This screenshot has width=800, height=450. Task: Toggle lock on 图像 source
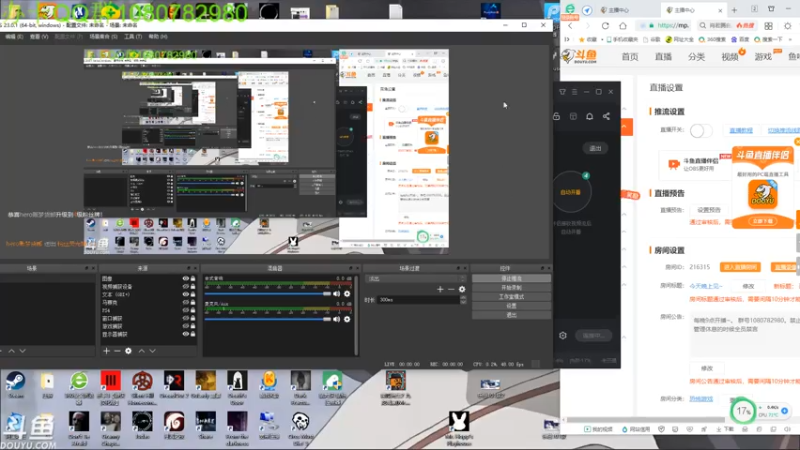click(193, 279)
